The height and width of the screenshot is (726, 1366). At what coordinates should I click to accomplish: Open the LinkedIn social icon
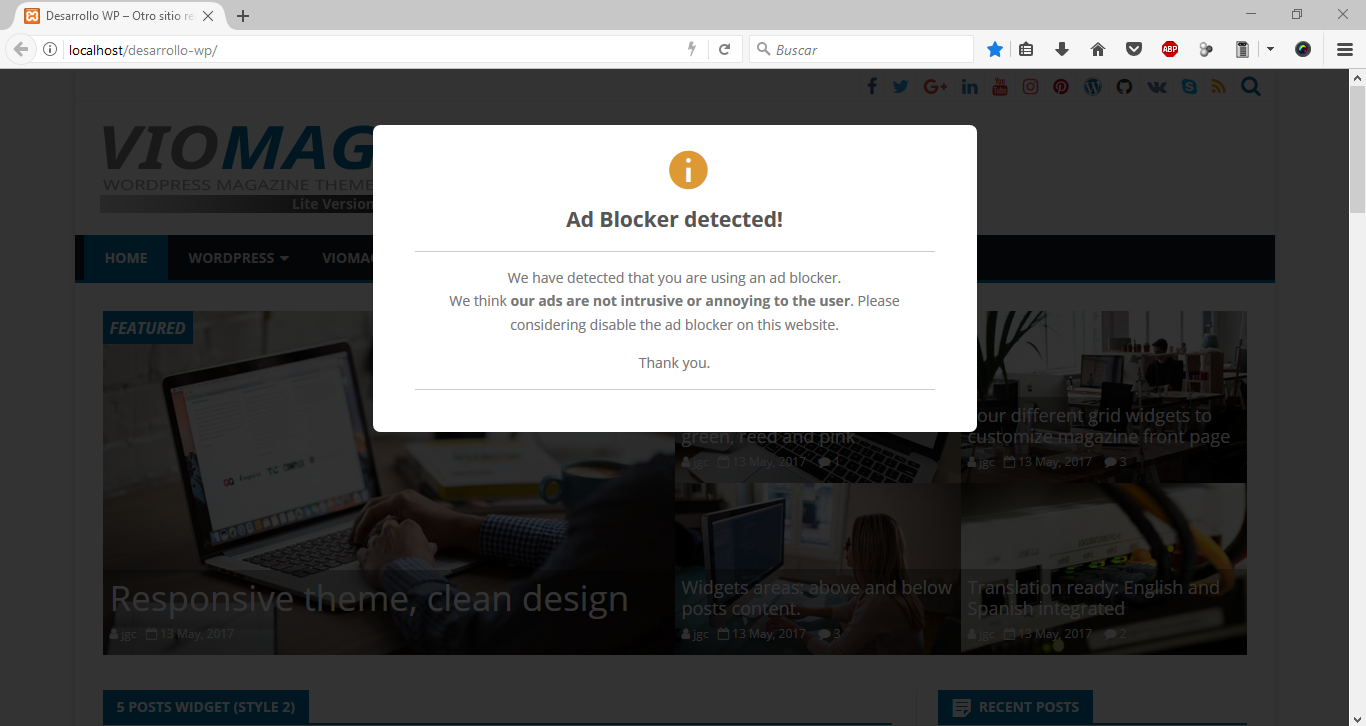970,87
